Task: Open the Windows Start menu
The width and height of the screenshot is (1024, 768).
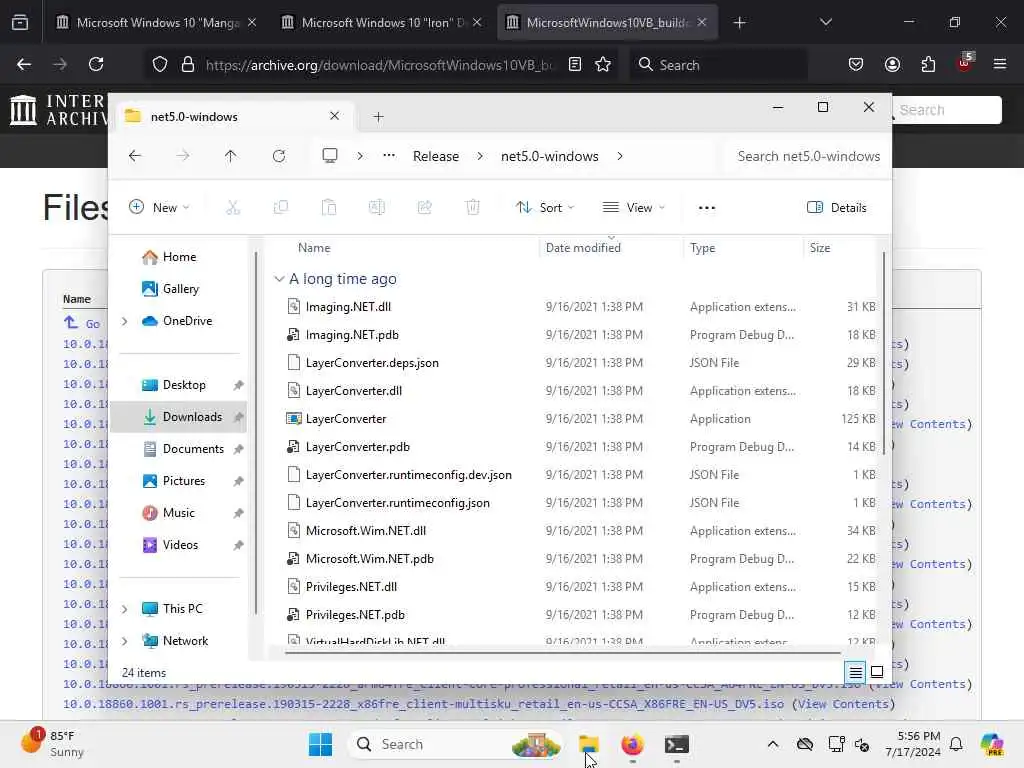Action: point(320,744)
